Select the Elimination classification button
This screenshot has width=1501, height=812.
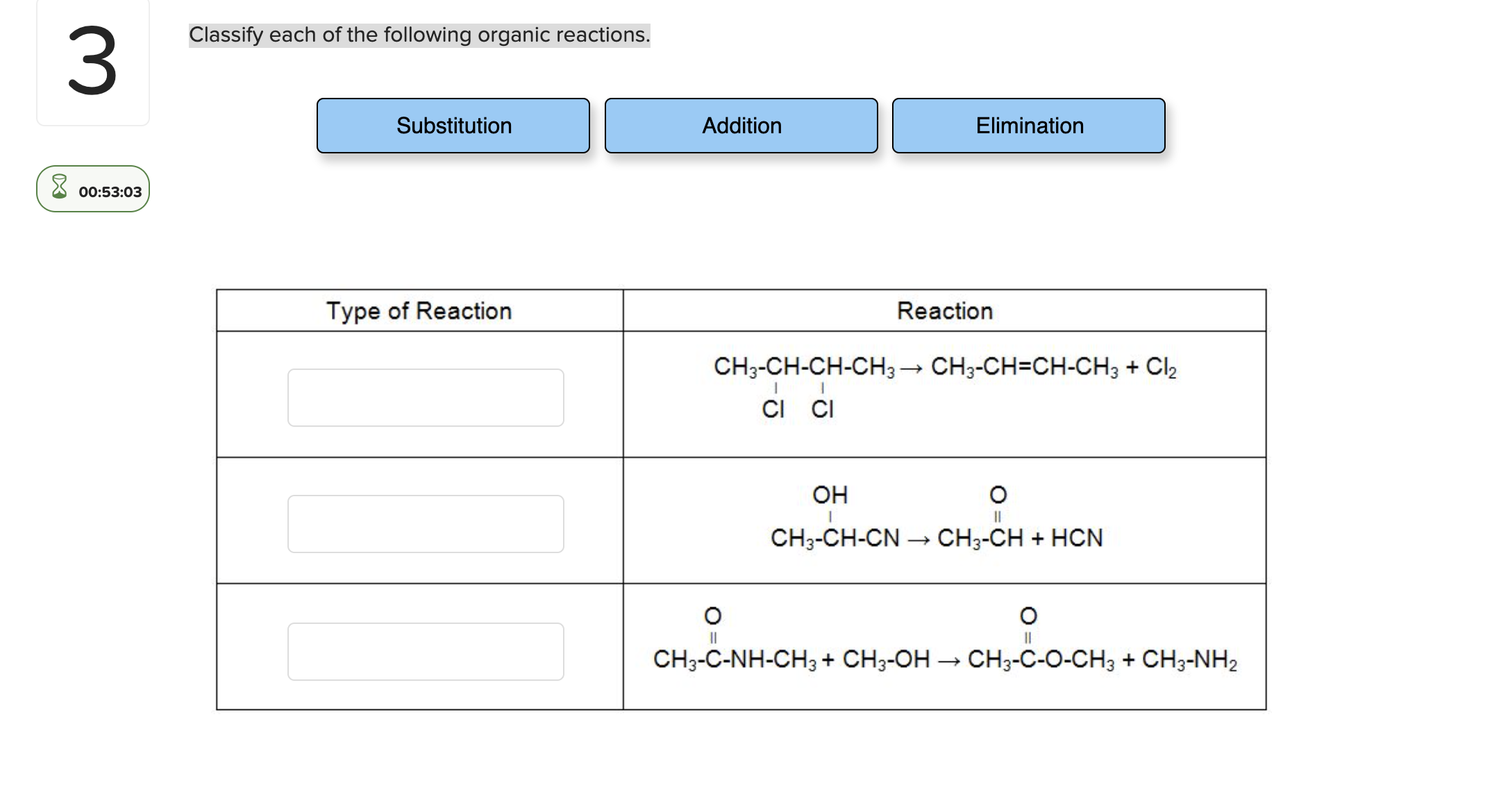[x=1030, y=126]
